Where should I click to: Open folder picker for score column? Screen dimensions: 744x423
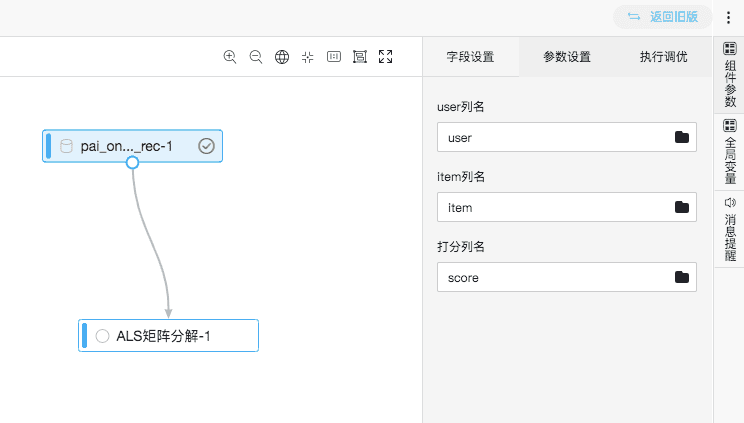682,277
